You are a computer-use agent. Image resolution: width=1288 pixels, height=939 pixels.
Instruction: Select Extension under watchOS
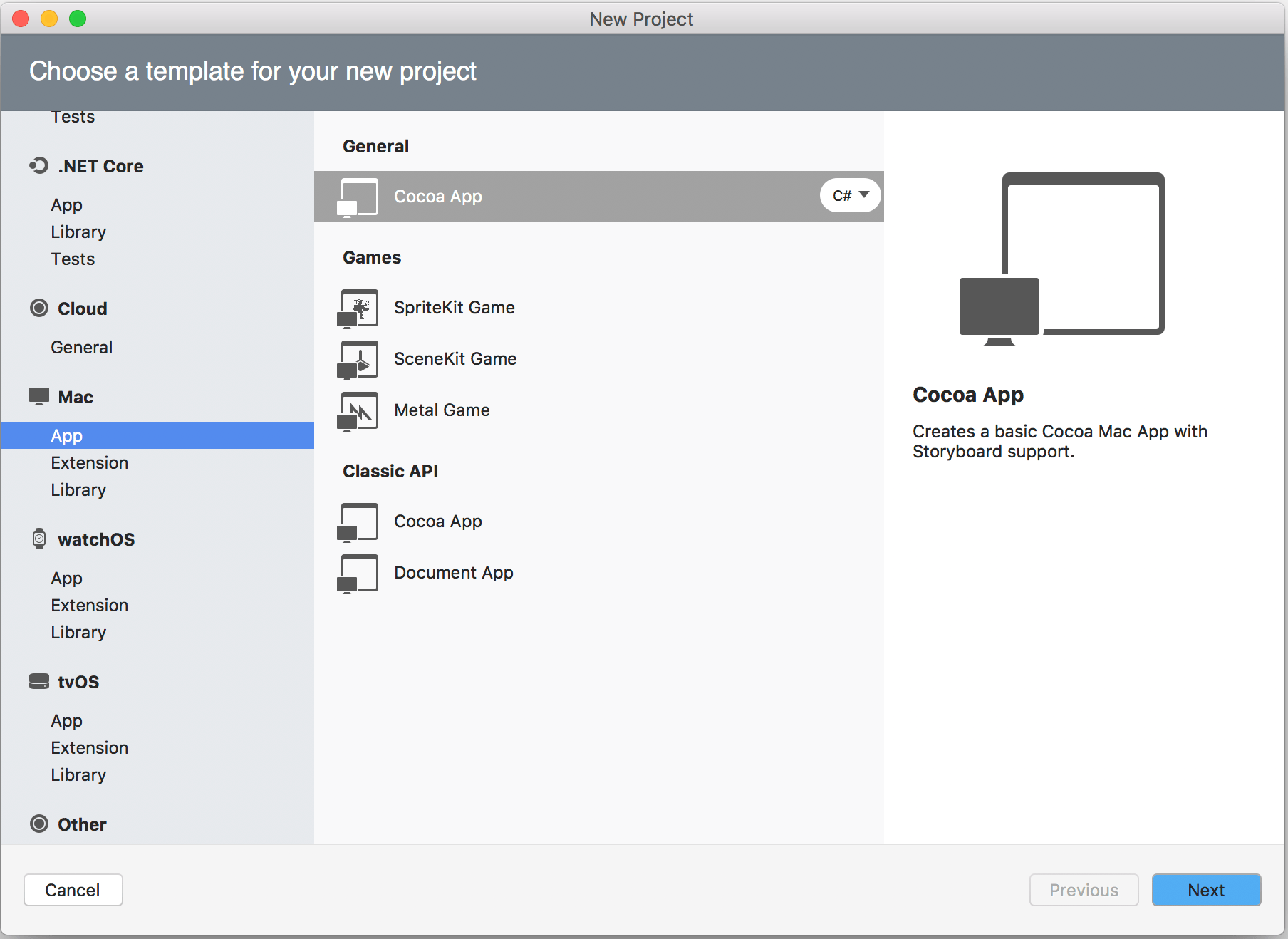pos(157,606)
